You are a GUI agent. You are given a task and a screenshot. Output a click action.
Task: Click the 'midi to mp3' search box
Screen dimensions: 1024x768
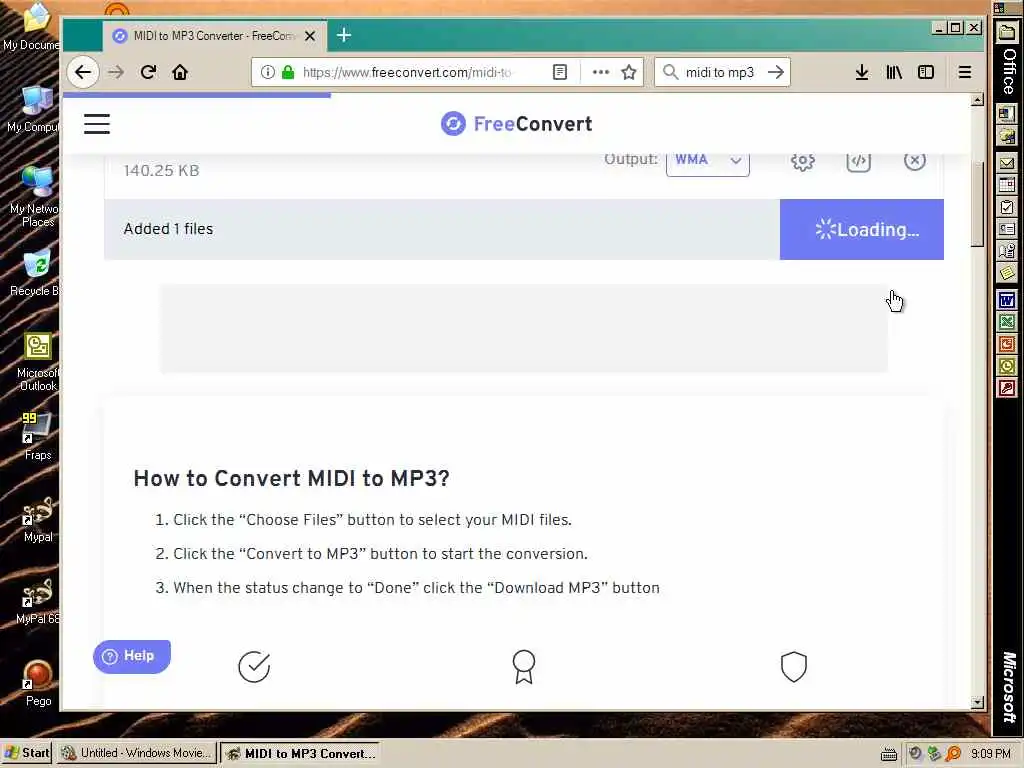click(720, 72)
